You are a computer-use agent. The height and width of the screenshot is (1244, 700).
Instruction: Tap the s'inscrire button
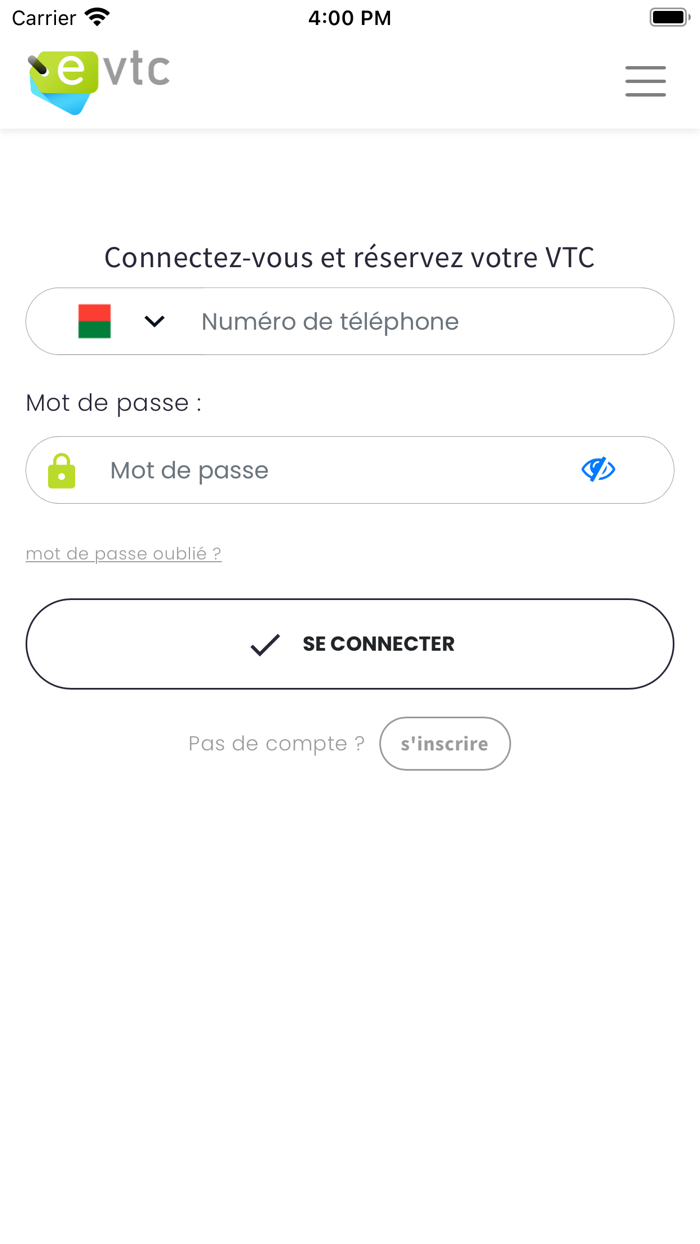coord(445,743)
